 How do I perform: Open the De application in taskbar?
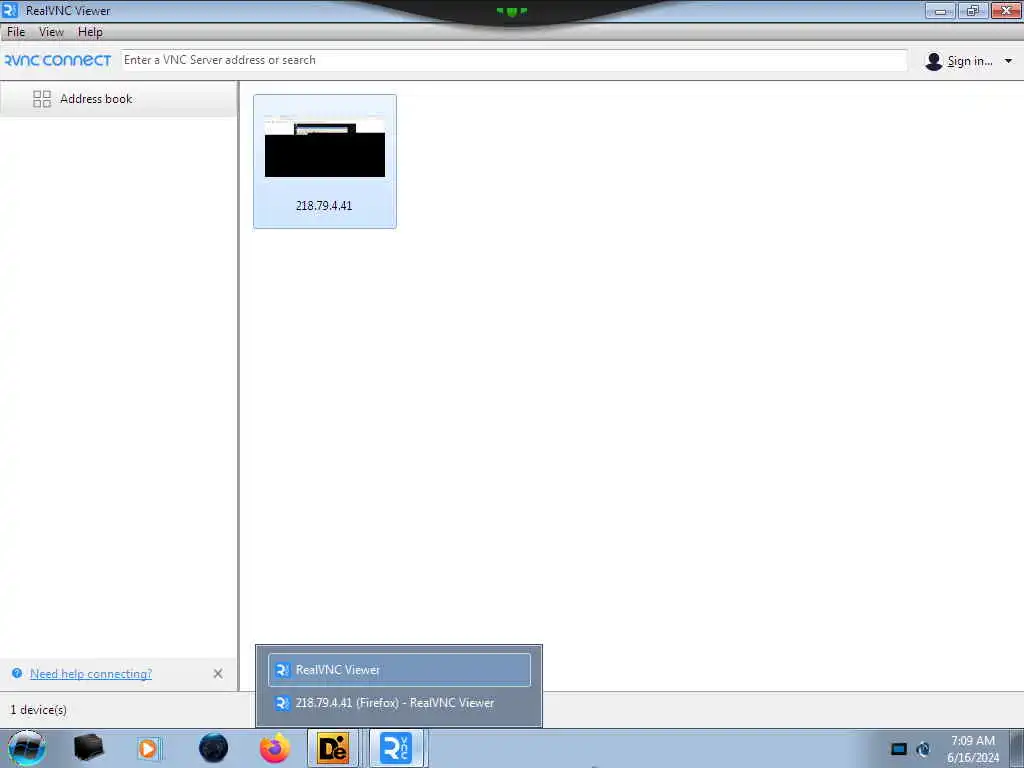(332, 748)
